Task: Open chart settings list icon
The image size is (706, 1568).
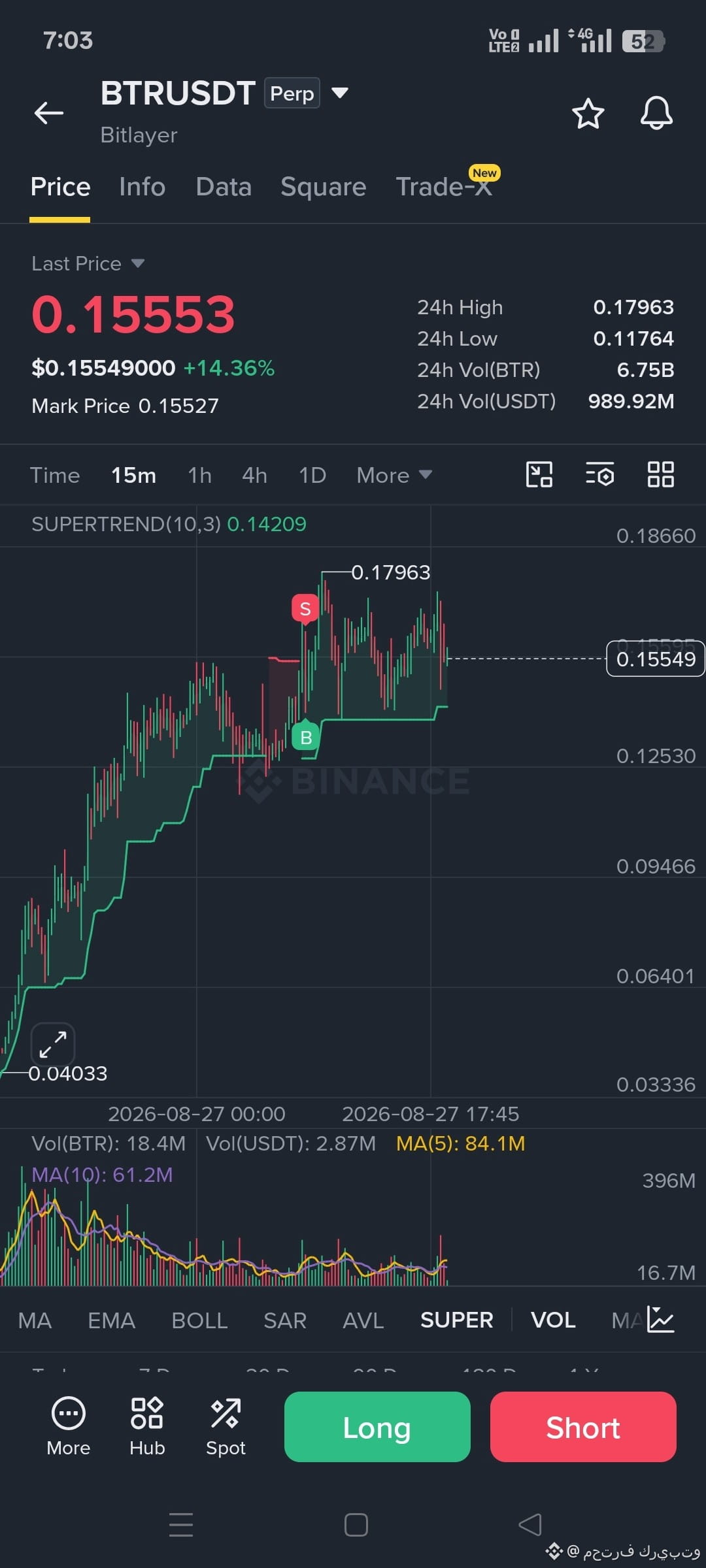Action: coord(599,474)
